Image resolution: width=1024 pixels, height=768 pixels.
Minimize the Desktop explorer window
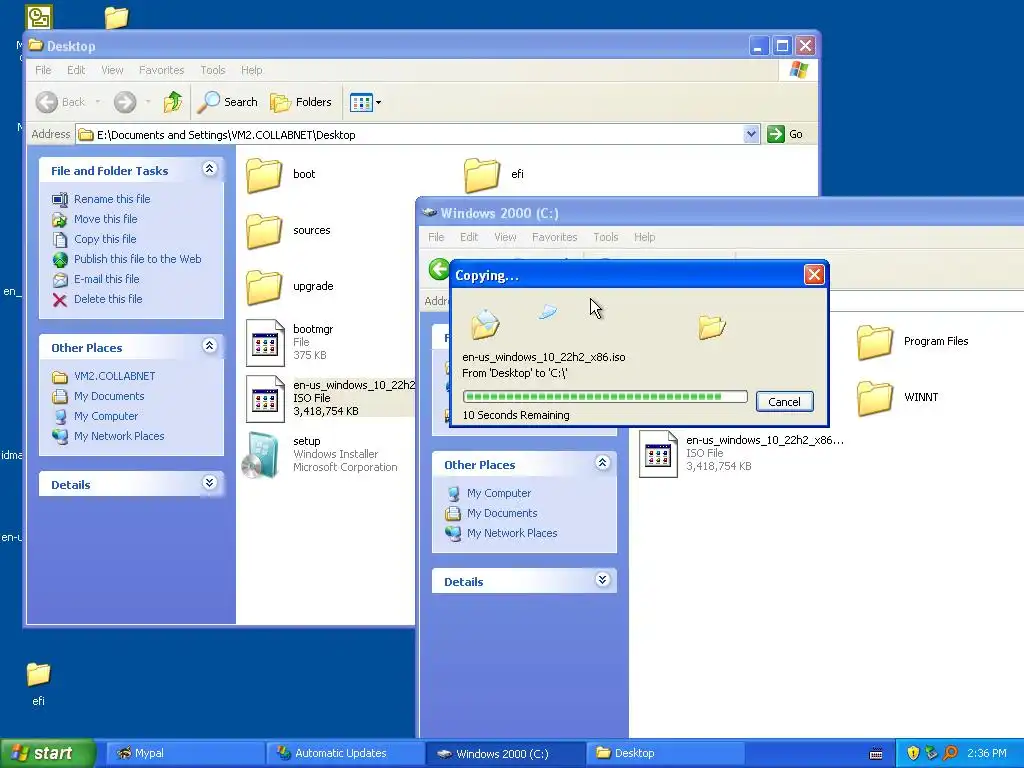(758, 46)
